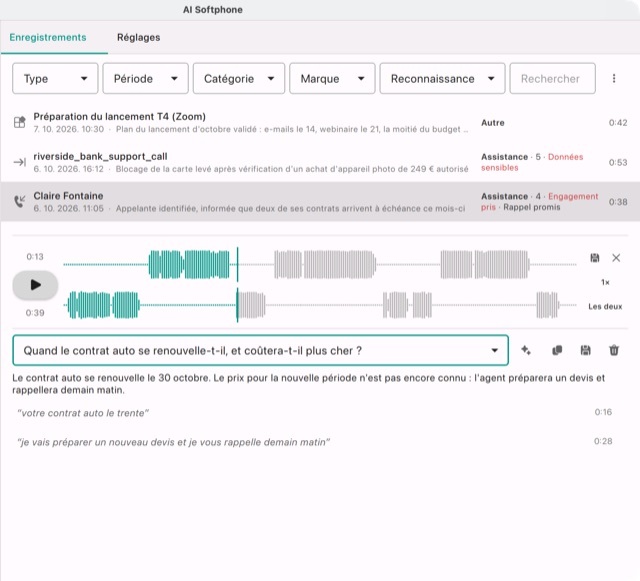Click the Engagement pris tag
The image size is (640, 581).
(x=539, y=202)
